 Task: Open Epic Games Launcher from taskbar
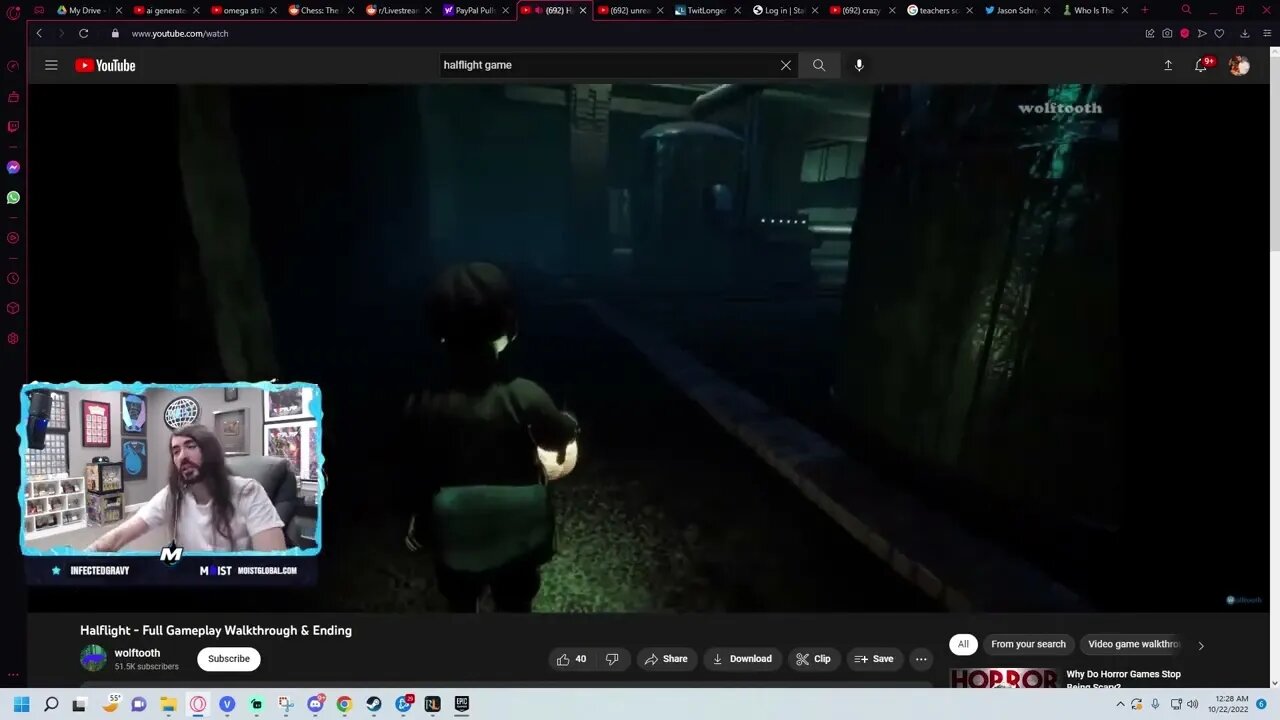(x=462, y=704)
